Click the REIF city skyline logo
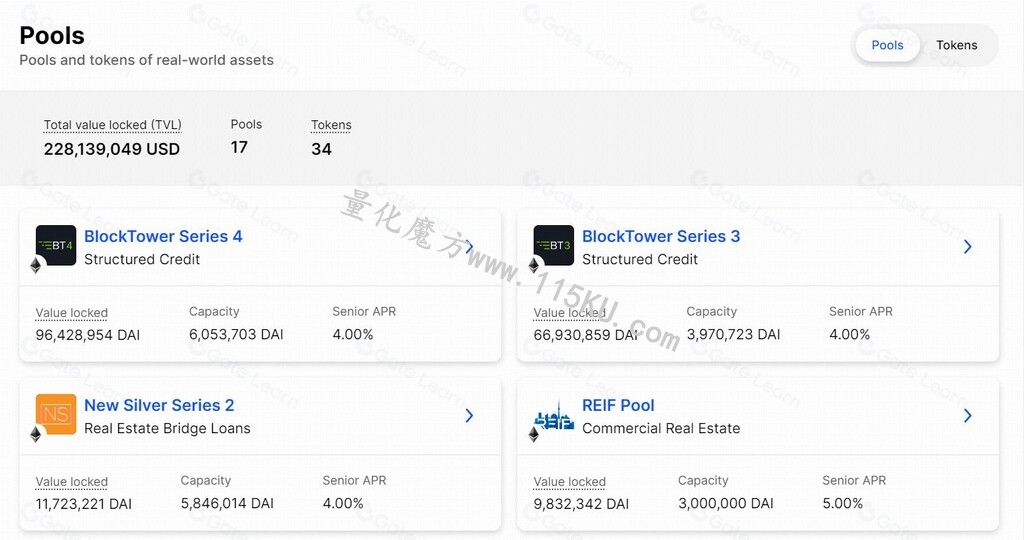 [x=554, y=416]
